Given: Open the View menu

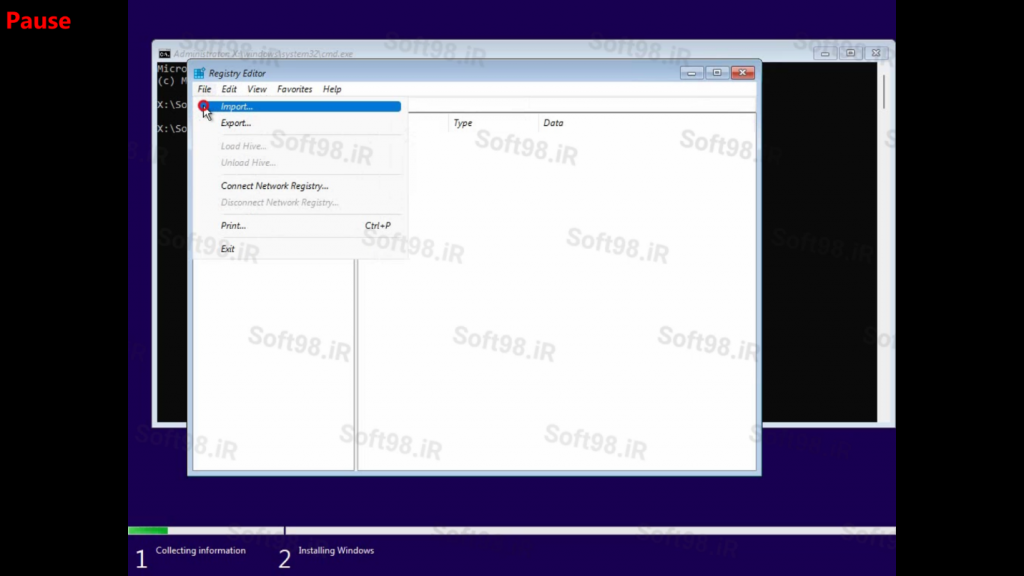Looking at the screenshot, I should point(257,89).
